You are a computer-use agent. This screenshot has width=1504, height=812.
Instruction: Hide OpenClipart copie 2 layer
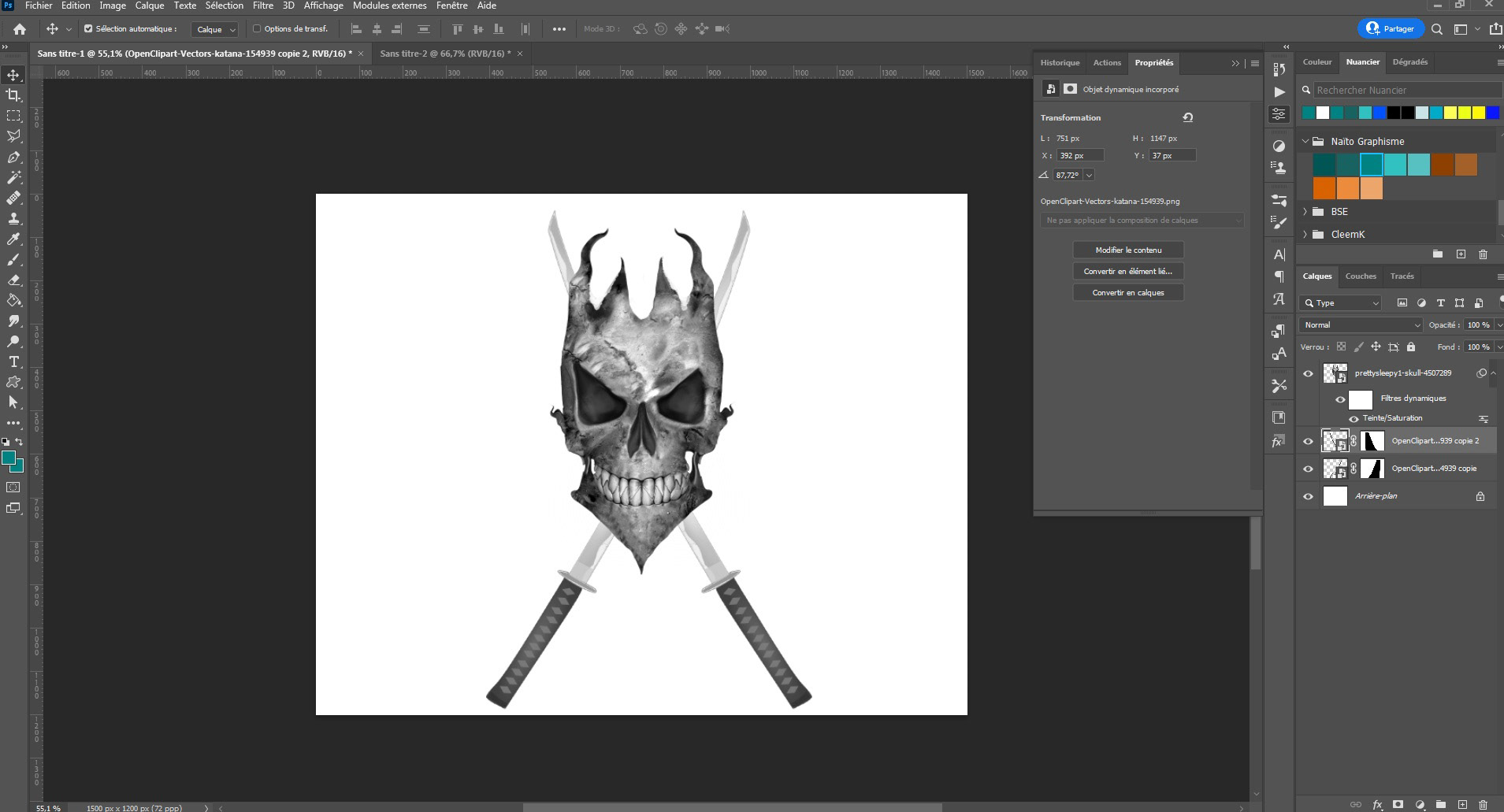1309,442
